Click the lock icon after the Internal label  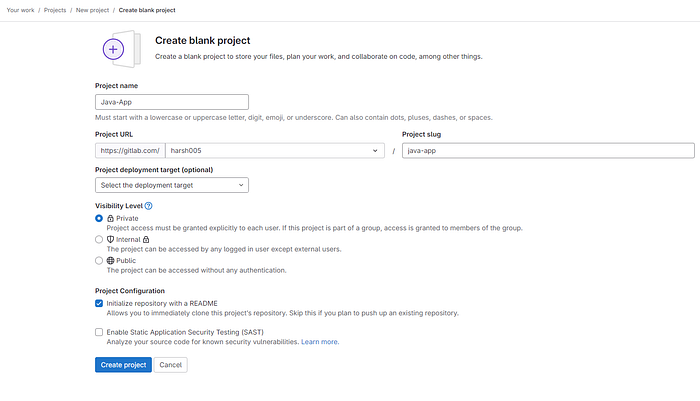point(146,239)
